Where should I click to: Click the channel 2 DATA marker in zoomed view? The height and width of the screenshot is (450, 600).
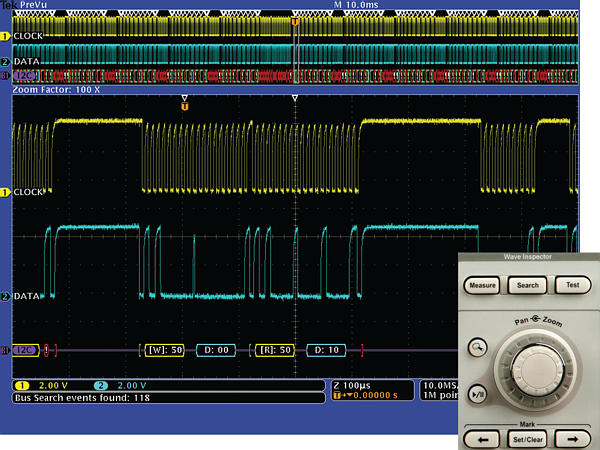point(5,296)
